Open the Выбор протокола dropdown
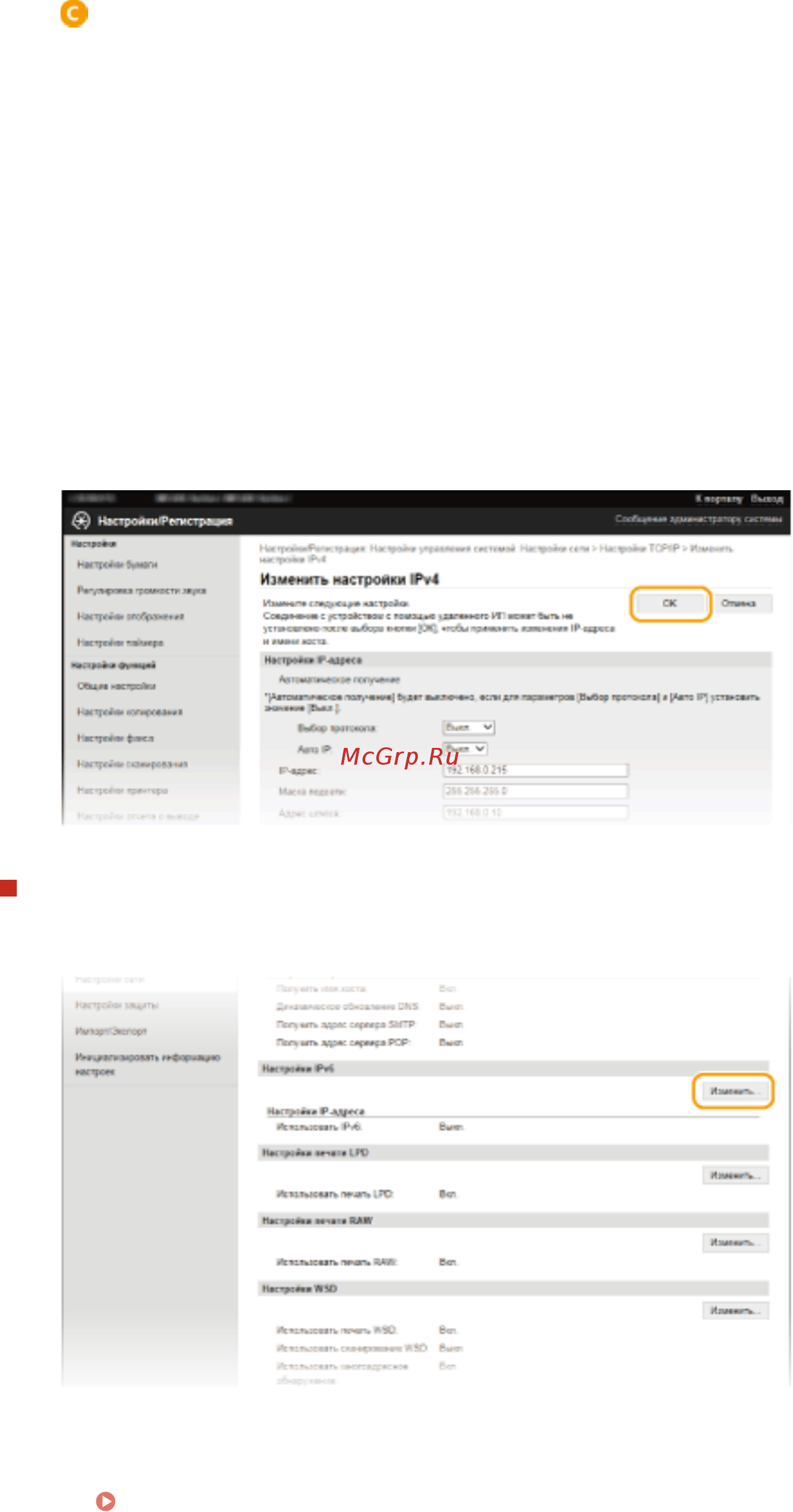Image resolution: width=793 pixels, height=1512 pixels. point(469,727)
